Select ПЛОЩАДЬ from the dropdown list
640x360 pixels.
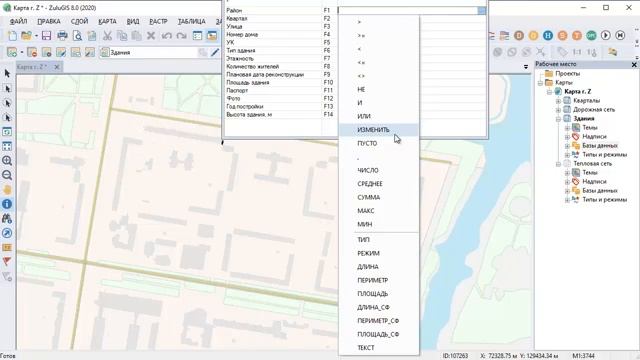378,293
